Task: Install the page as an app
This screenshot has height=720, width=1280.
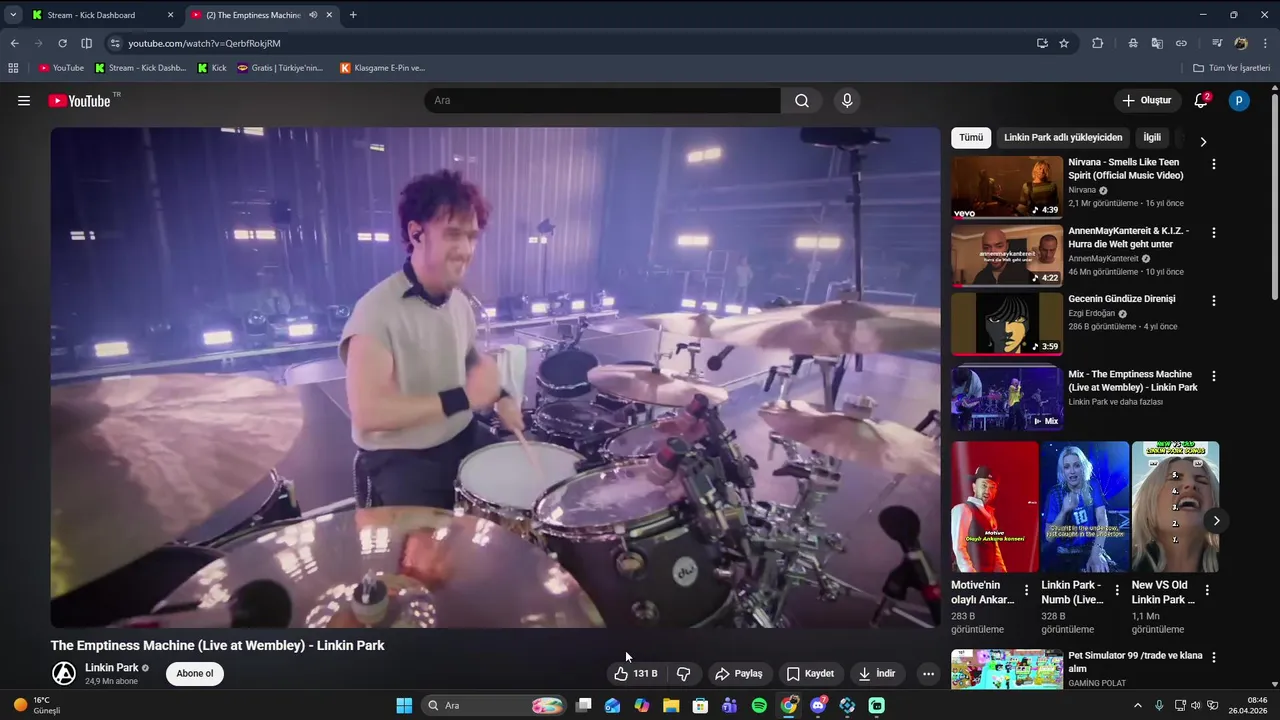Action: (x=1042, y=43)
